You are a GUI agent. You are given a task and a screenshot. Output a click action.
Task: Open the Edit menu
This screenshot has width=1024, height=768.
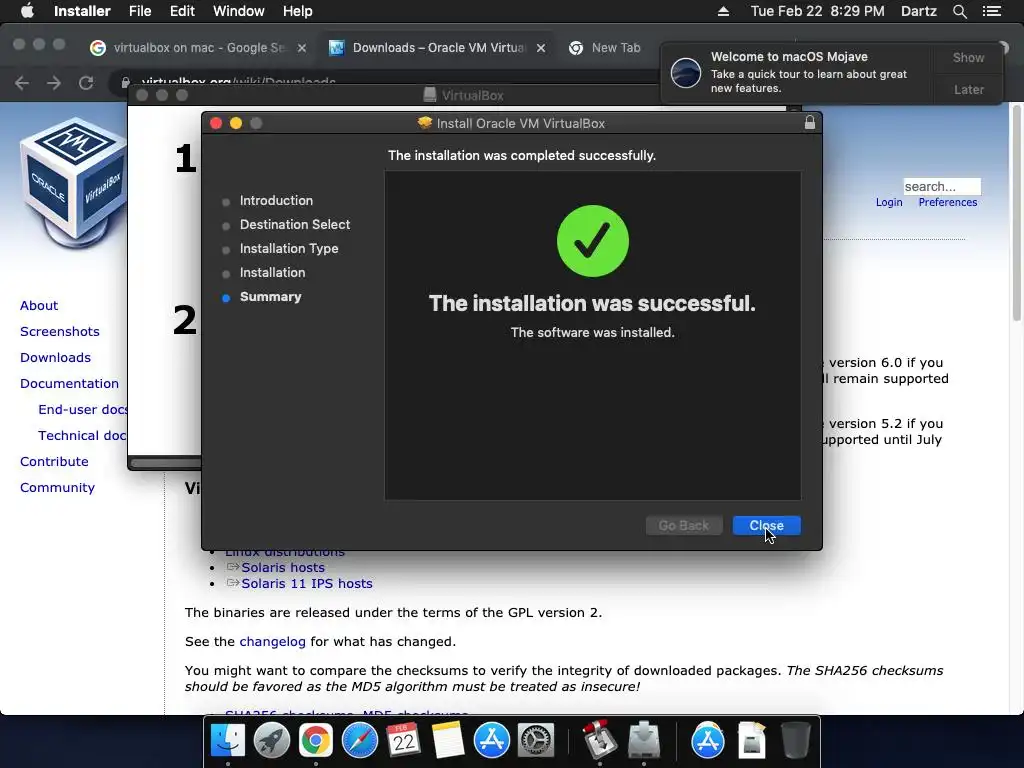coord(182,11)
